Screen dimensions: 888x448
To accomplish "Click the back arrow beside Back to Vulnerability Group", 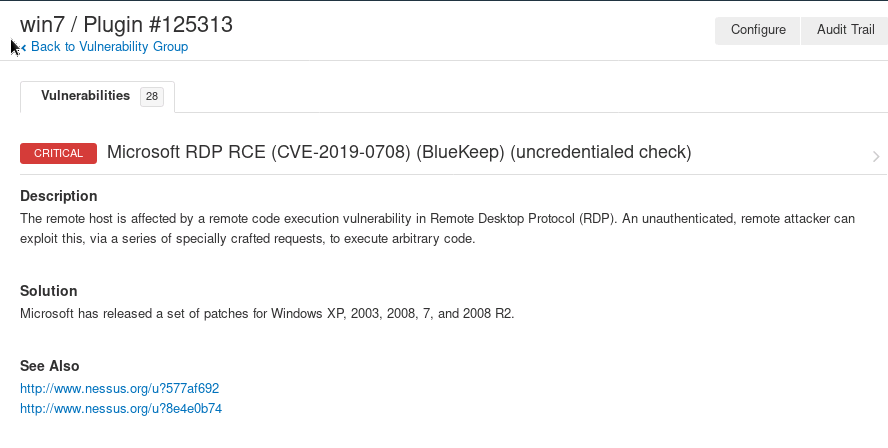I will coord(24,47).
